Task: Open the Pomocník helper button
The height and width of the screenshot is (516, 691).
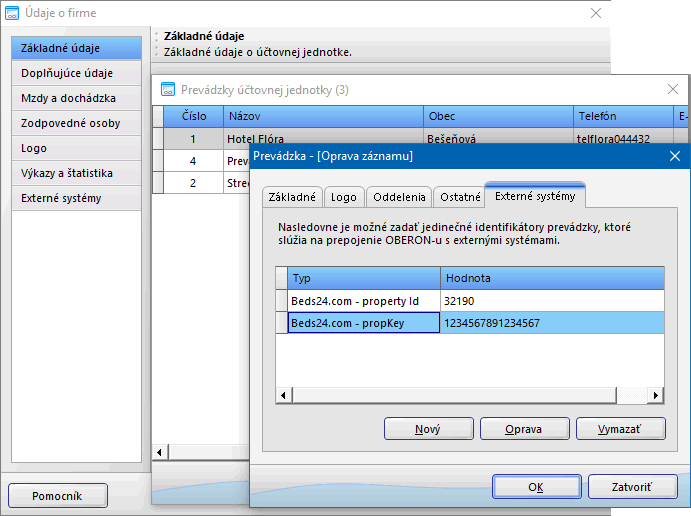Action: pos(57,495)
